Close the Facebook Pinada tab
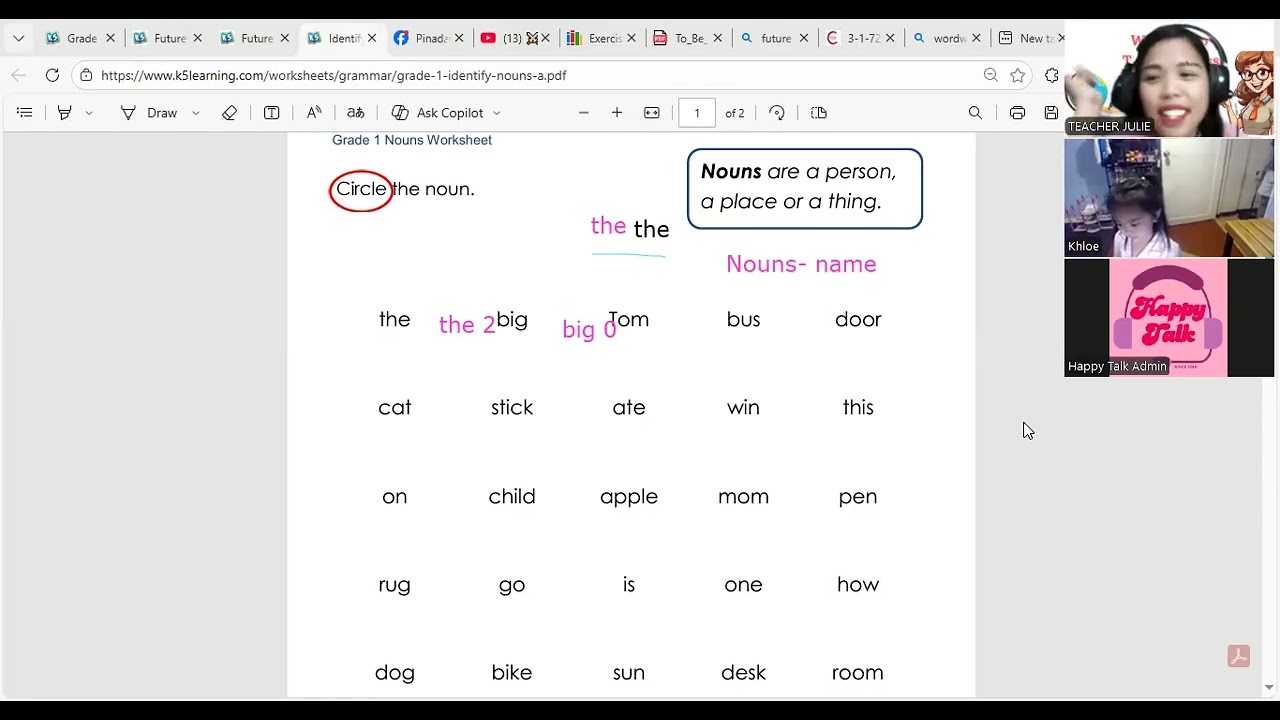The height and width of the screenshot is (720, 1280). point(458,38)
